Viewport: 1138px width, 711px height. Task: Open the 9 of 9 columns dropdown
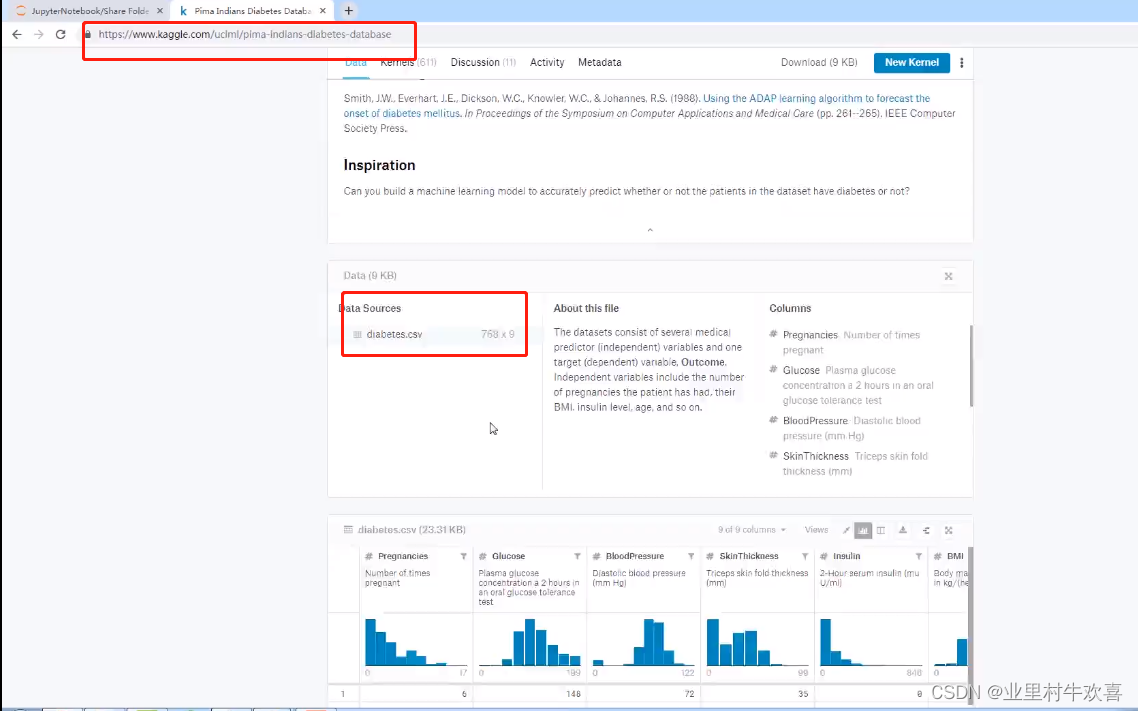[x=752, y=530]
